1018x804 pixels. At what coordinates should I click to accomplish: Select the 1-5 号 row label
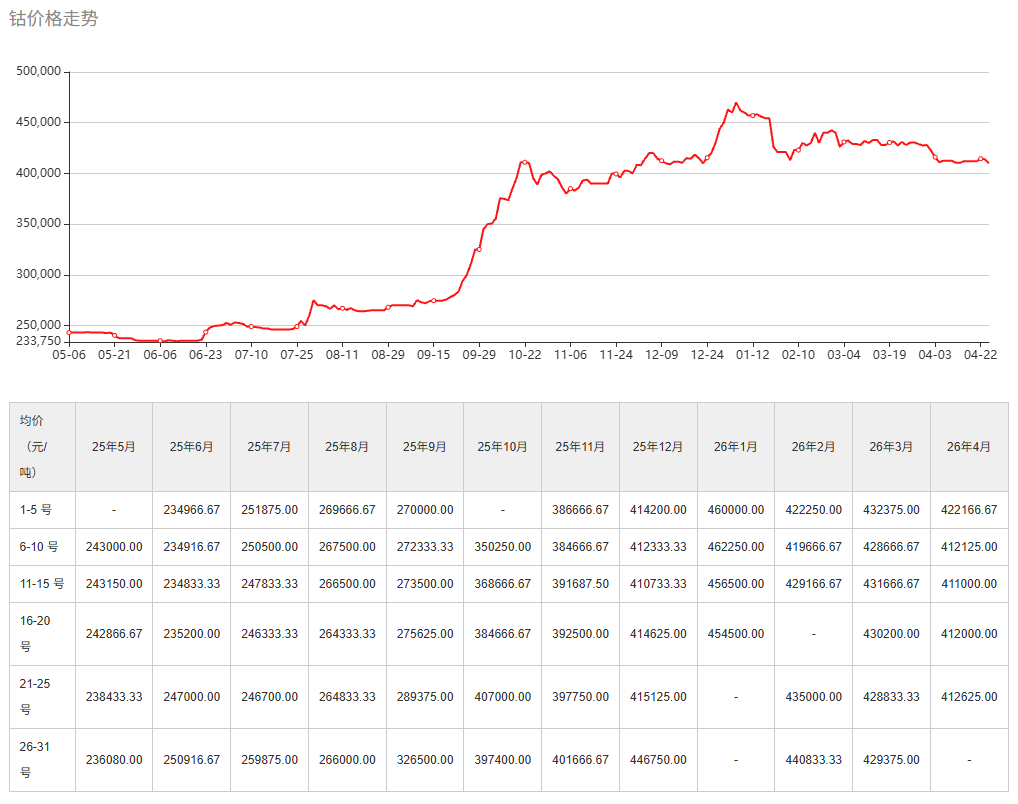(36, 510)
